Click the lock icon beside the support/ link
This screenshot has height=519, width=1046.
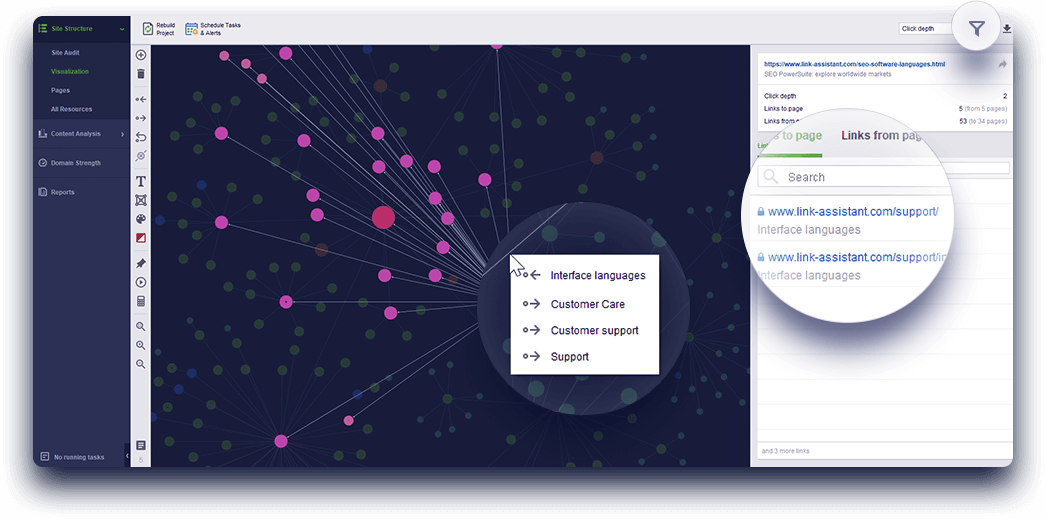tap(760, 211)
